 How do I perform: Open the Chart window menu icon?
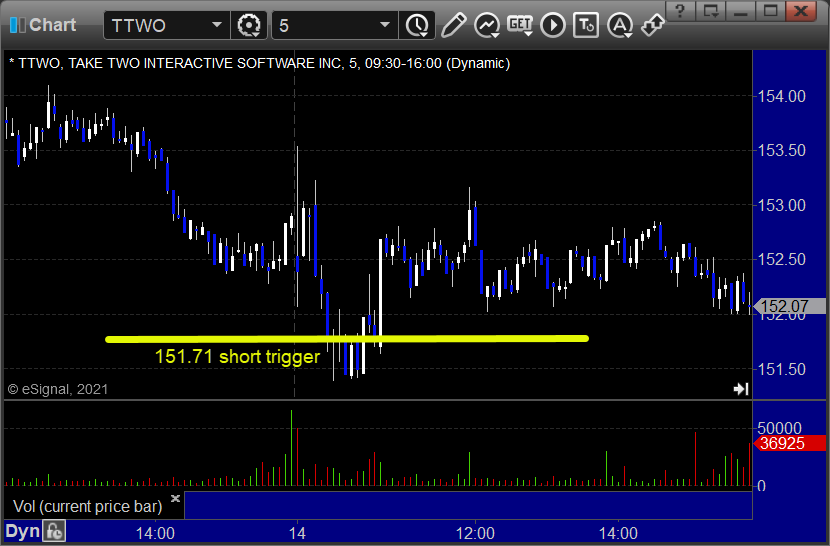17,25
